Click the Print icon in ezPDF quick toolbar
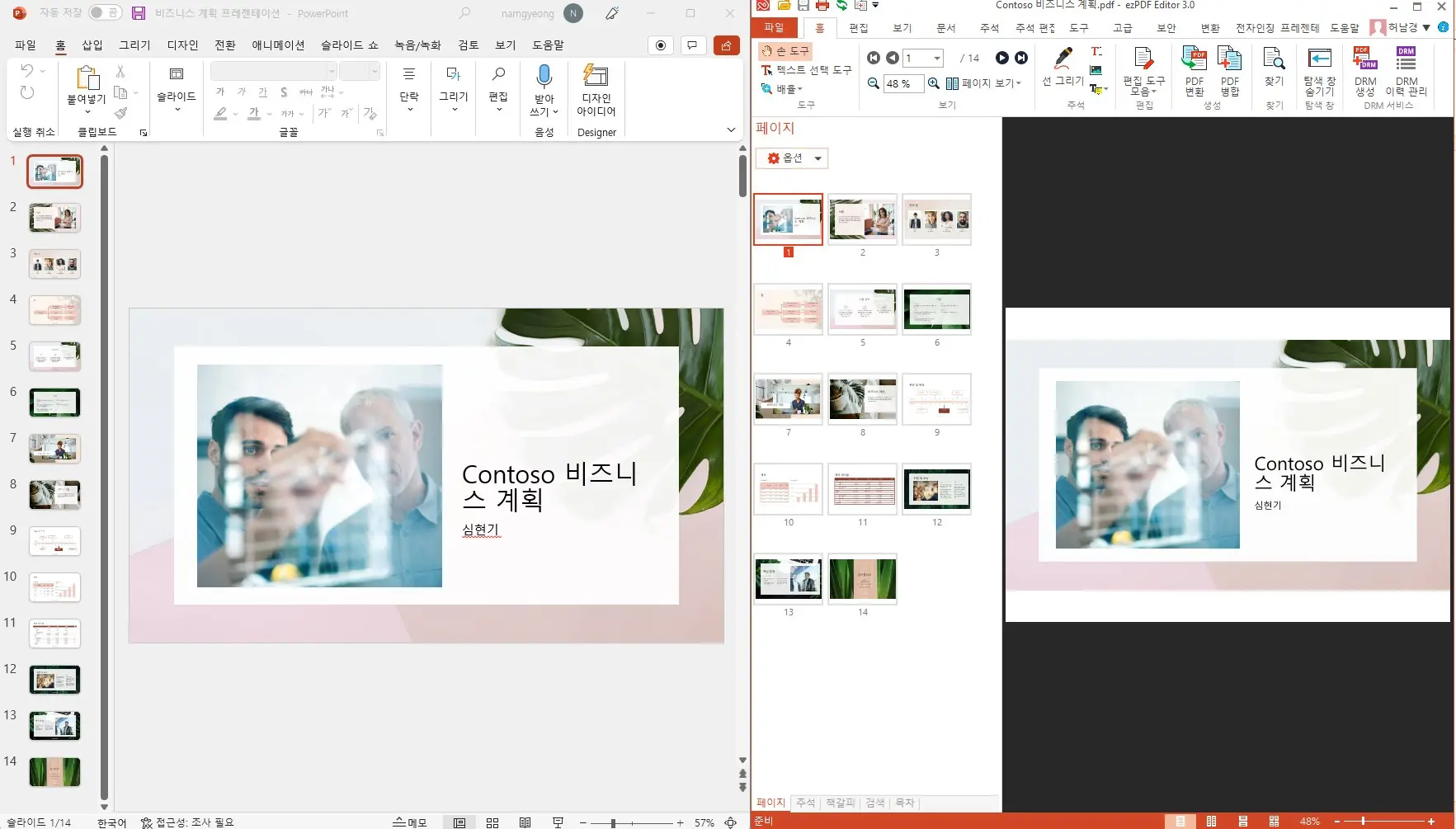The width and height of the screenshot is (1456, 829). click(x=822, y=6)
